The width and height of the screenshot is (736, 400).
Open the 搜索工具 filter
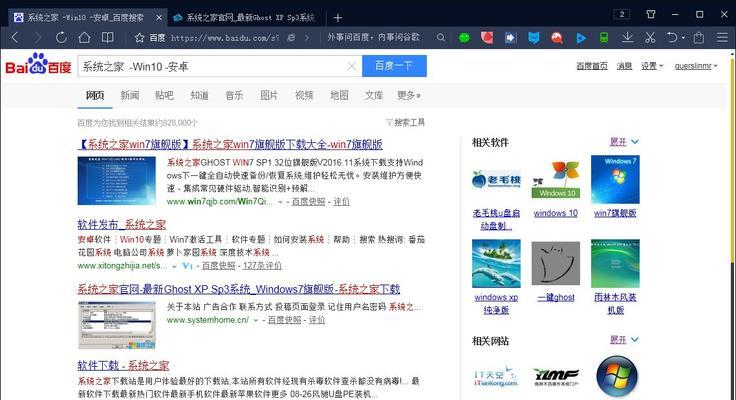[x=406, y=123]
